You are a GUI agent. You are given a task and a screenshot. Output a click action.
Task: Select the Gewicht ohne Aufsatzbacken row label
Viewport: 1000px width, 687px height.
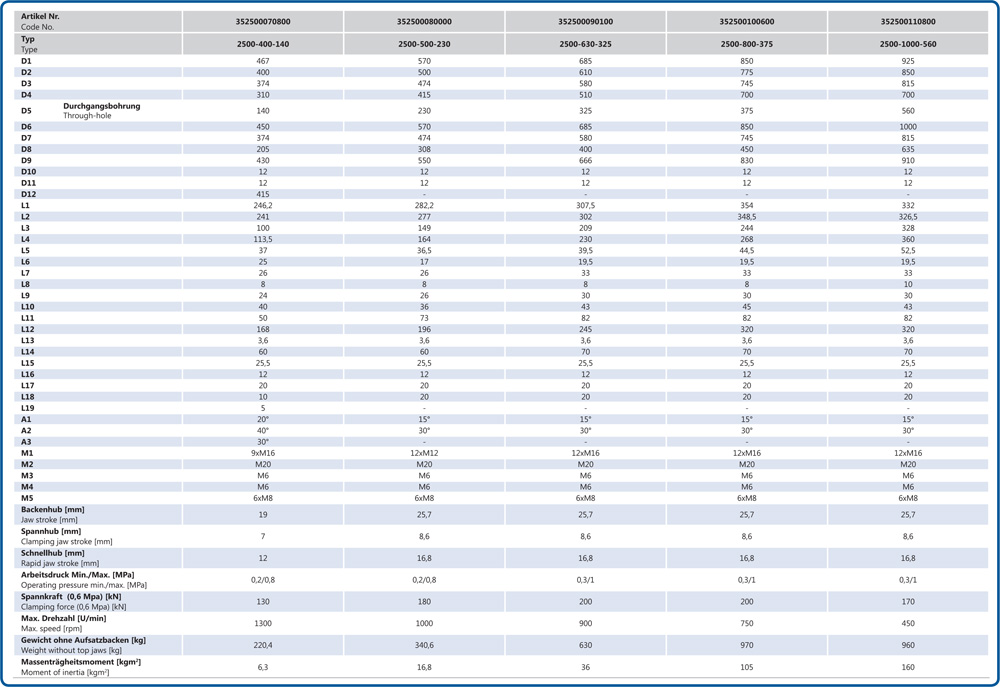point(83,645)
